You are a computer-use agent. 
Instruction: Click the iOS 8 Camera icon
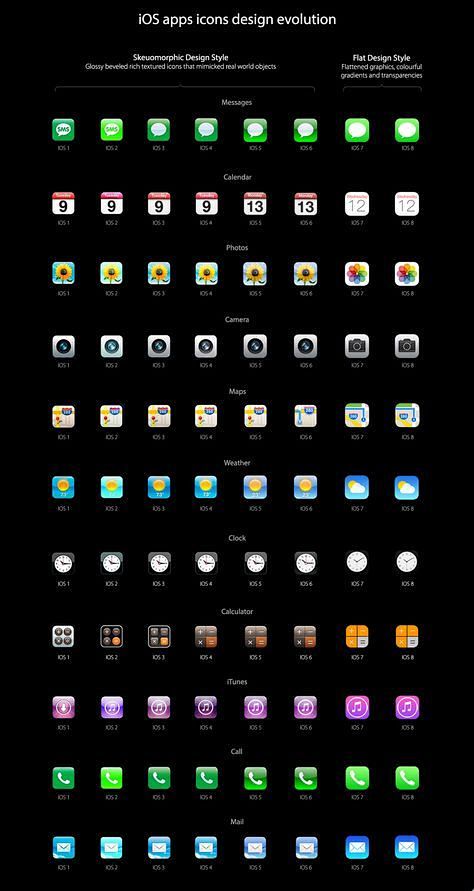[x=407, y=346]
